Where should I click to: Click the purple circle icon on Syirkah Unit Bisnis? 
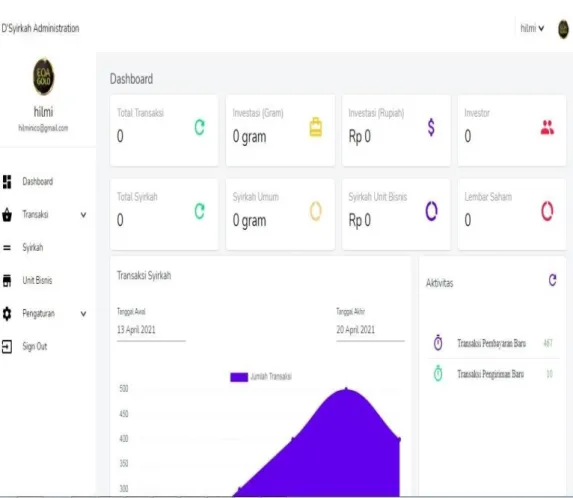(432, 211)
